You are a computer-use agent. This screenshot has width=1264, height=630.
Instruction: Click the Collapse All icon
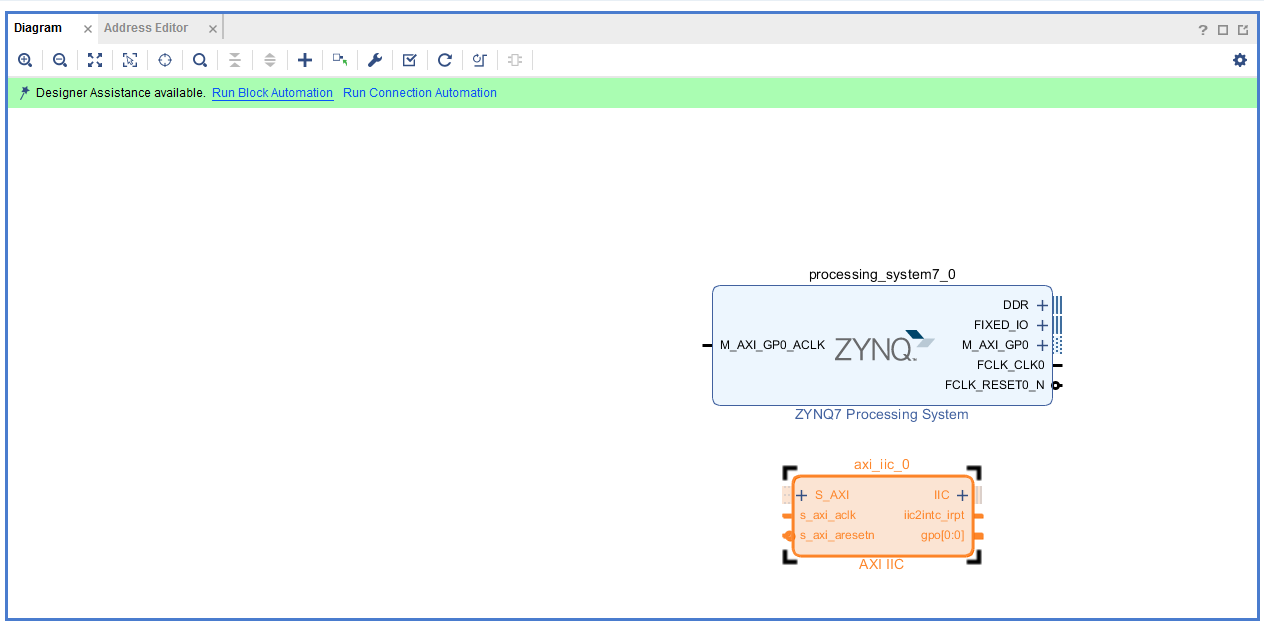click(x=235, y=60)
